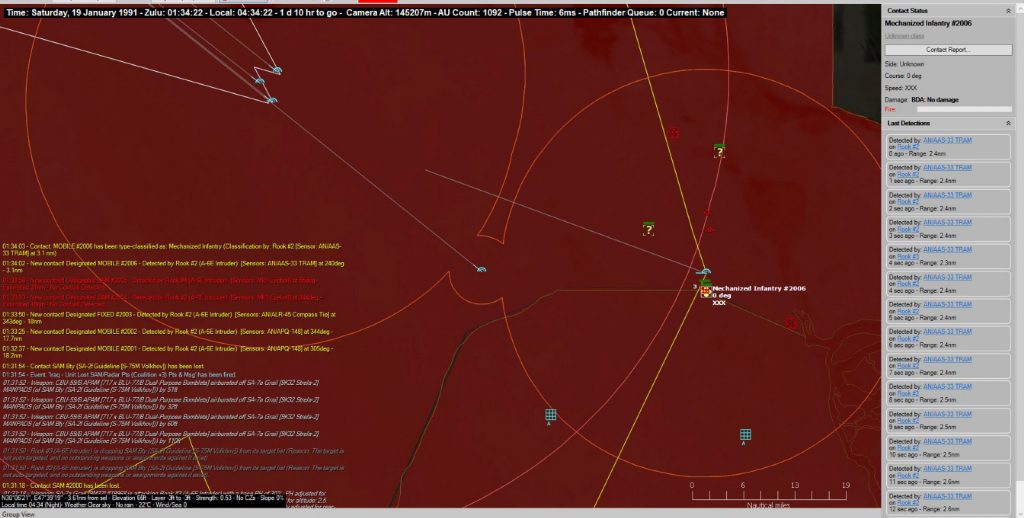Open Rook #2 link in the 10 sec ago detection
This screenshot has height=518, width=1024.
pos(908,448)
